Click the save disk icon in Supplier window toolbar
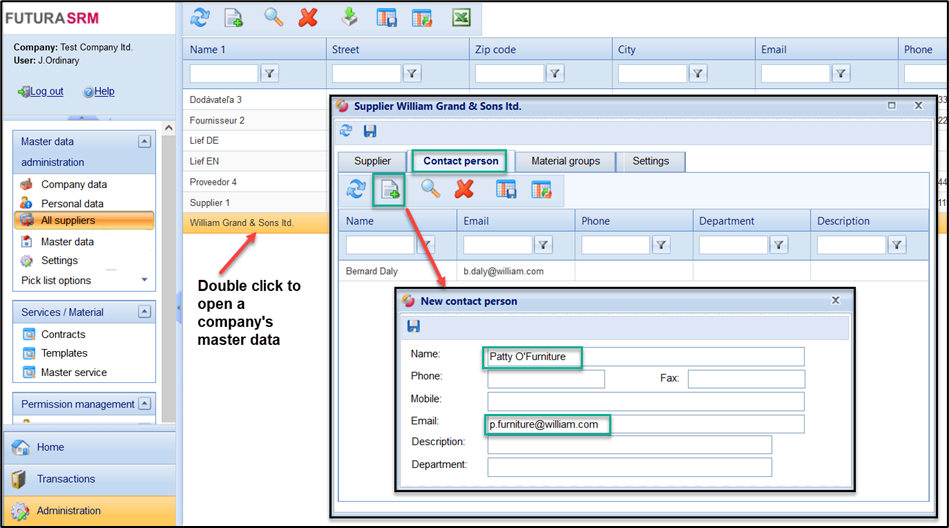Viewport: 949px width, 528px height. (370, 131)
